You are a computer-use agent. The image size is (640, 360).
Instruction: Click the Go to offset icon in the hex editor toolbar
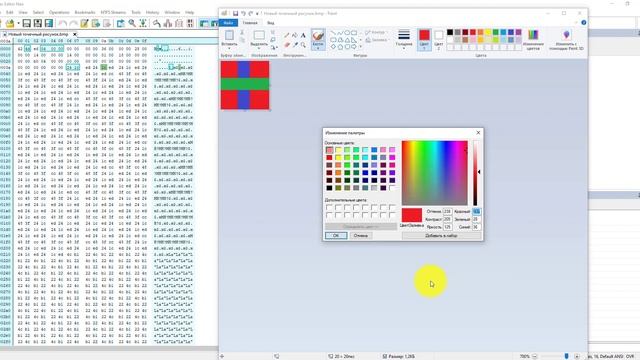143,23
